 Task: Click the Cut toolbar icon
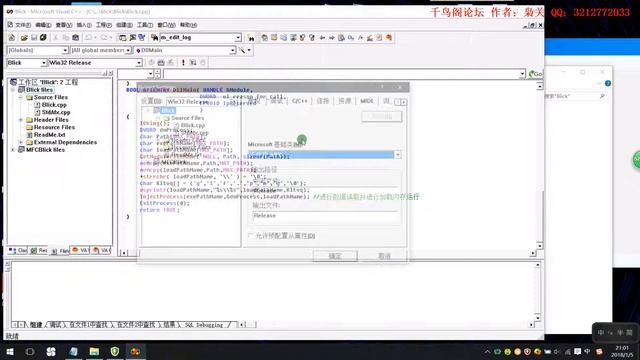pyautogui.click(x=56, y=38)
